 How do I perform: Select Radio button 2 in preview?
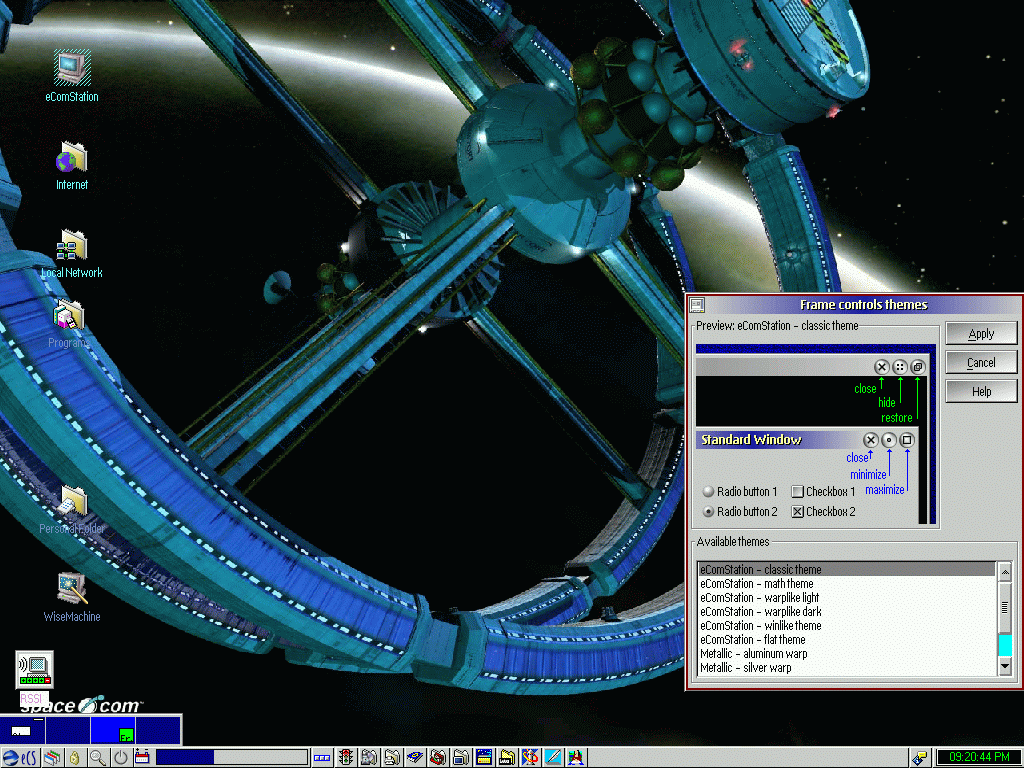tap(708, 512)
